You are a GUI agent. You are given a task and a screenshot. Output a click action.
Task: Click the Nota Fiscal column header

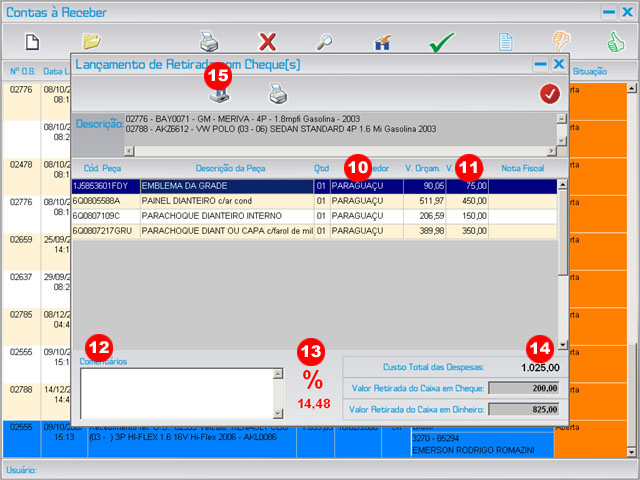click(x=522, y=168)
